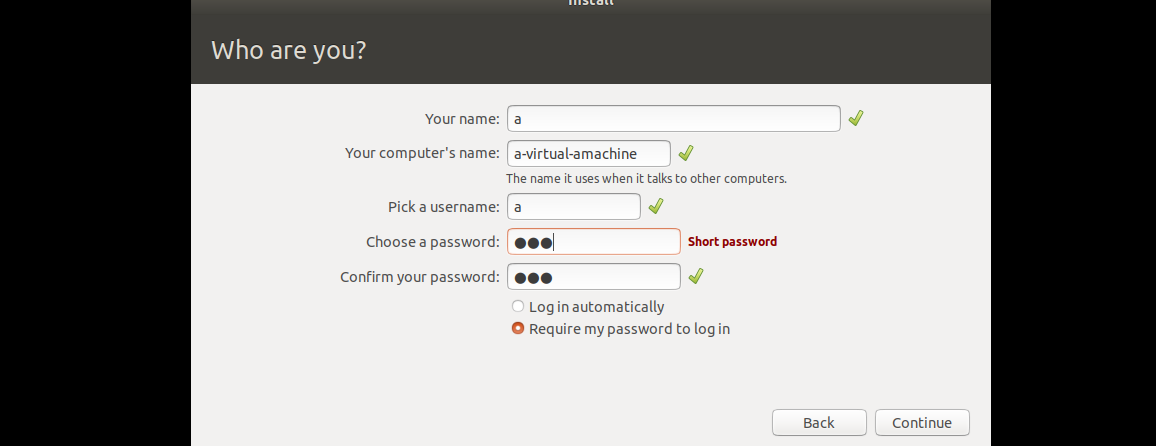The height and width of the screenshot is (446, 1156).
Task: Click the Who are you? heading
Action: (x=289, y=50)
